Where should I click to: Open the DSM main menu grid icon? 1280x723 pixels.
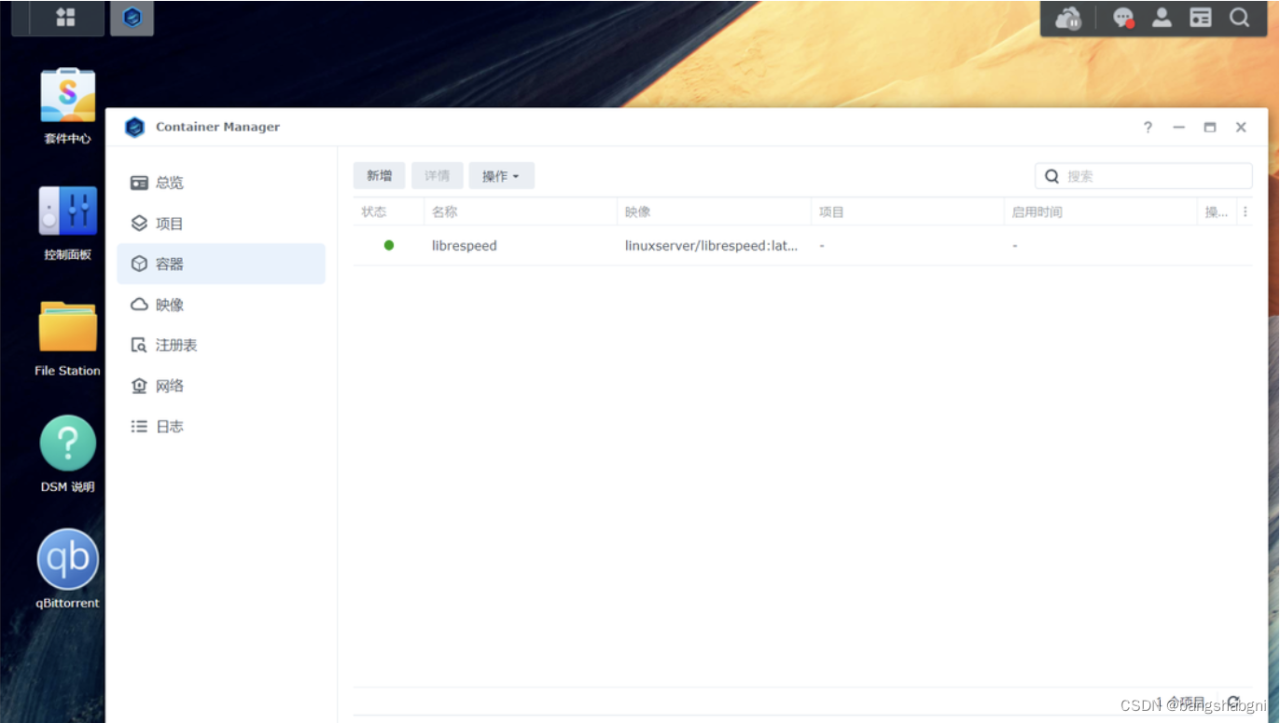click(x=66, y=17)
